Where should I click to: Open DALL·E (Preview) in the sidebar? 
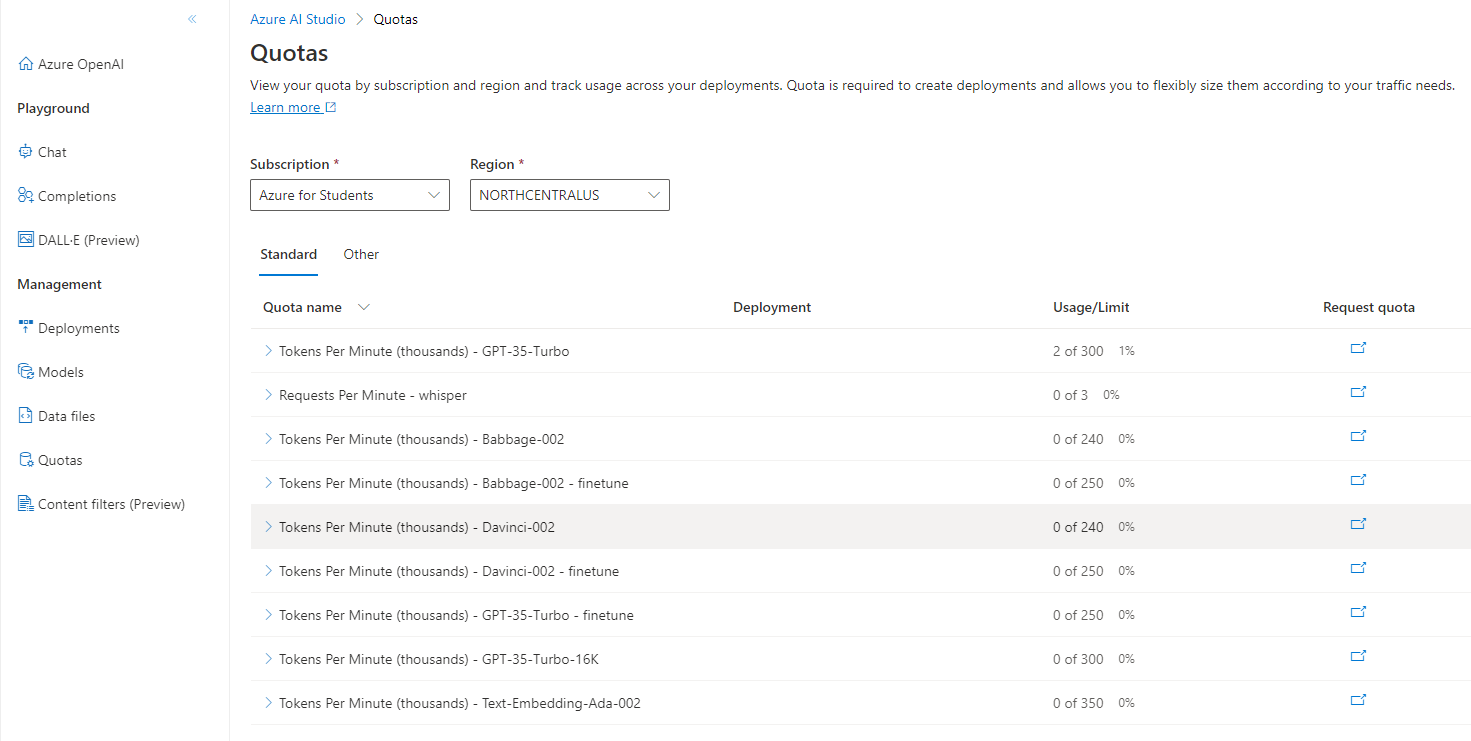point(89,240)
